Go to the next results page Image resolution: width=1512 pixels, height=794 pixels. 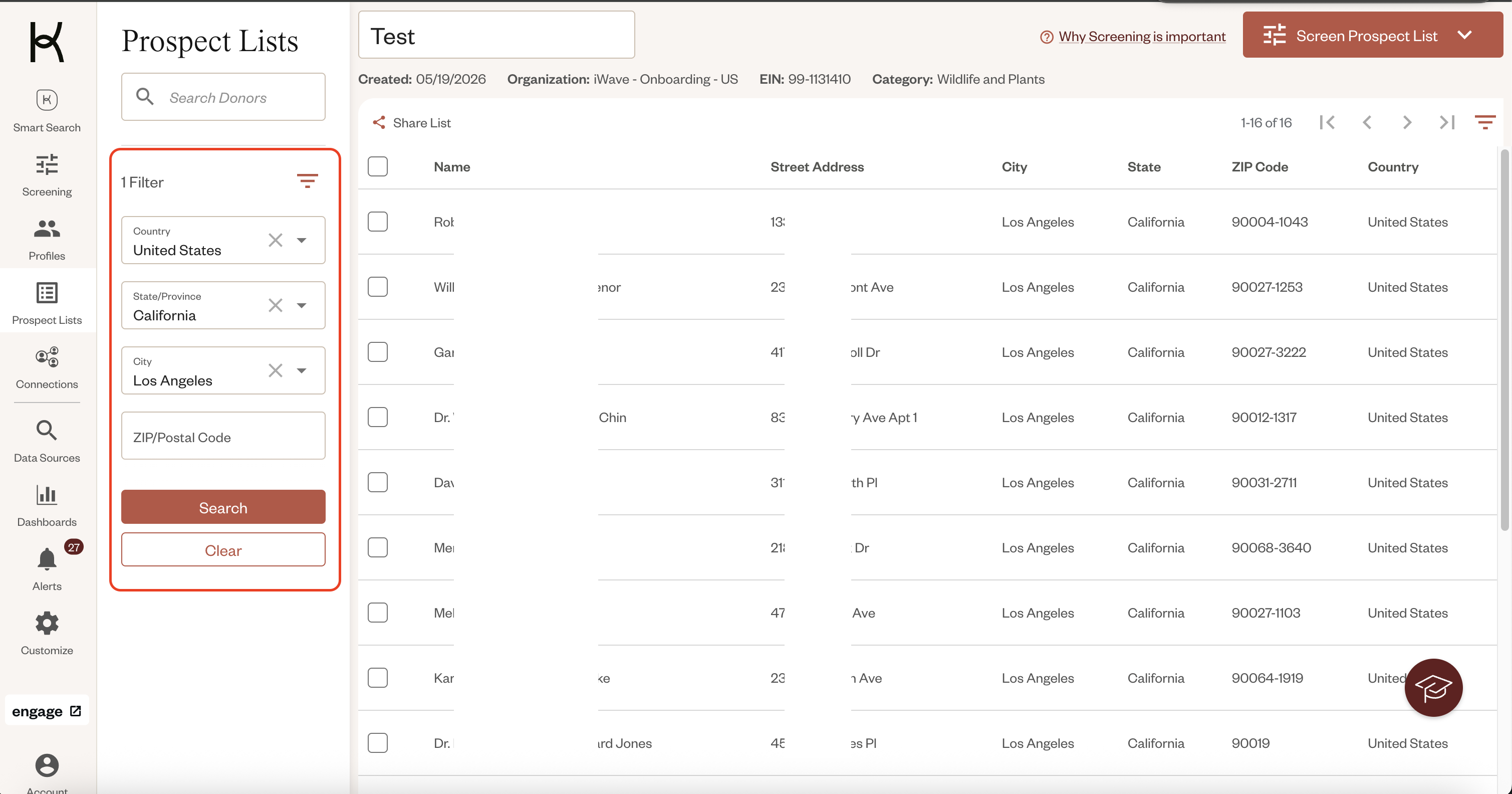(x=1407, y=122)
